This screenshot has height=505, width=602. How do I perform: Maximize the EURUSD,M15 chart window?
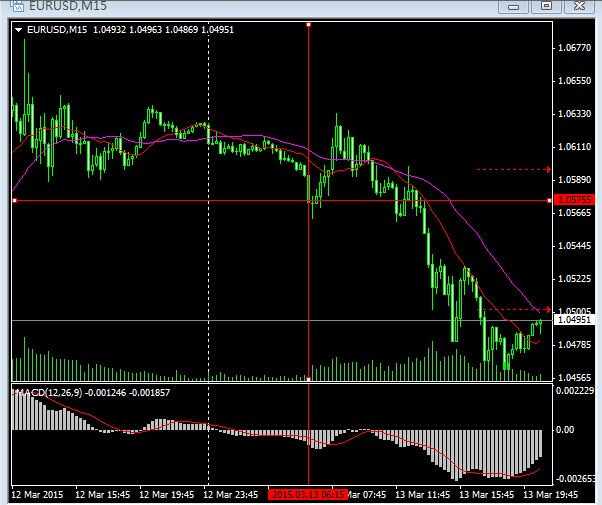pos(547,7)
